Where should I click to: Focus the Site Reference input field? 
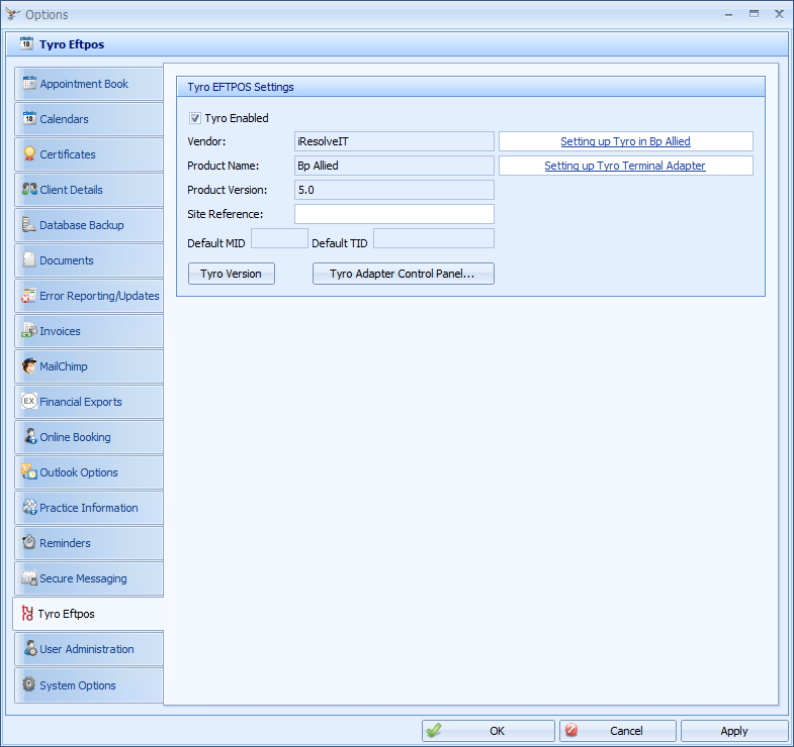click(394, 214)
